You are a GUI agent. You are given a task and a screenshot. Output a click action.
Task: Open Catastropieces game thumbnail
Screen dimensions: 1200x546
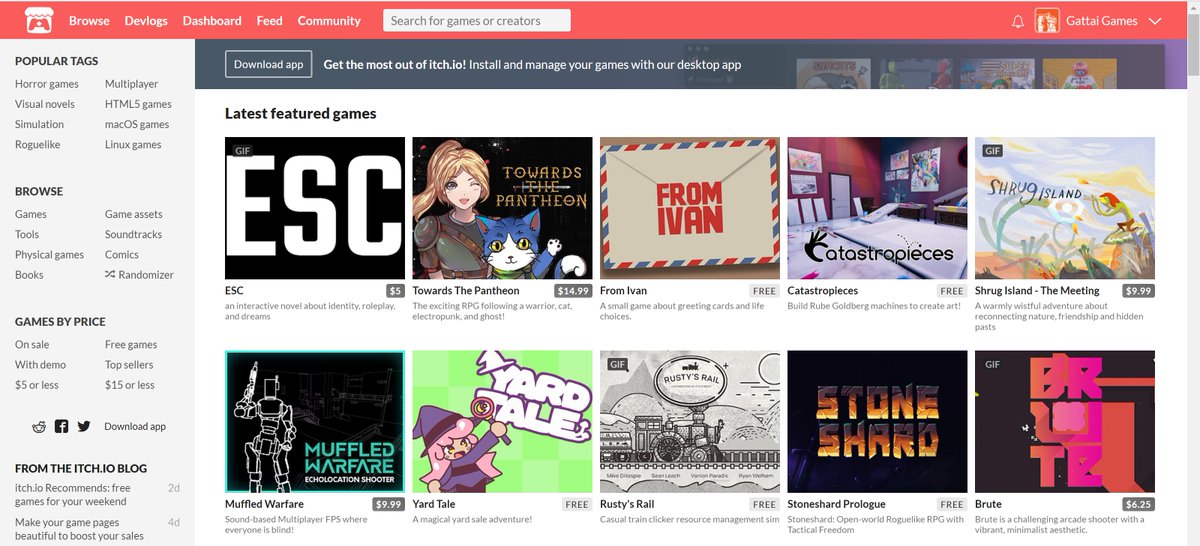877,208
